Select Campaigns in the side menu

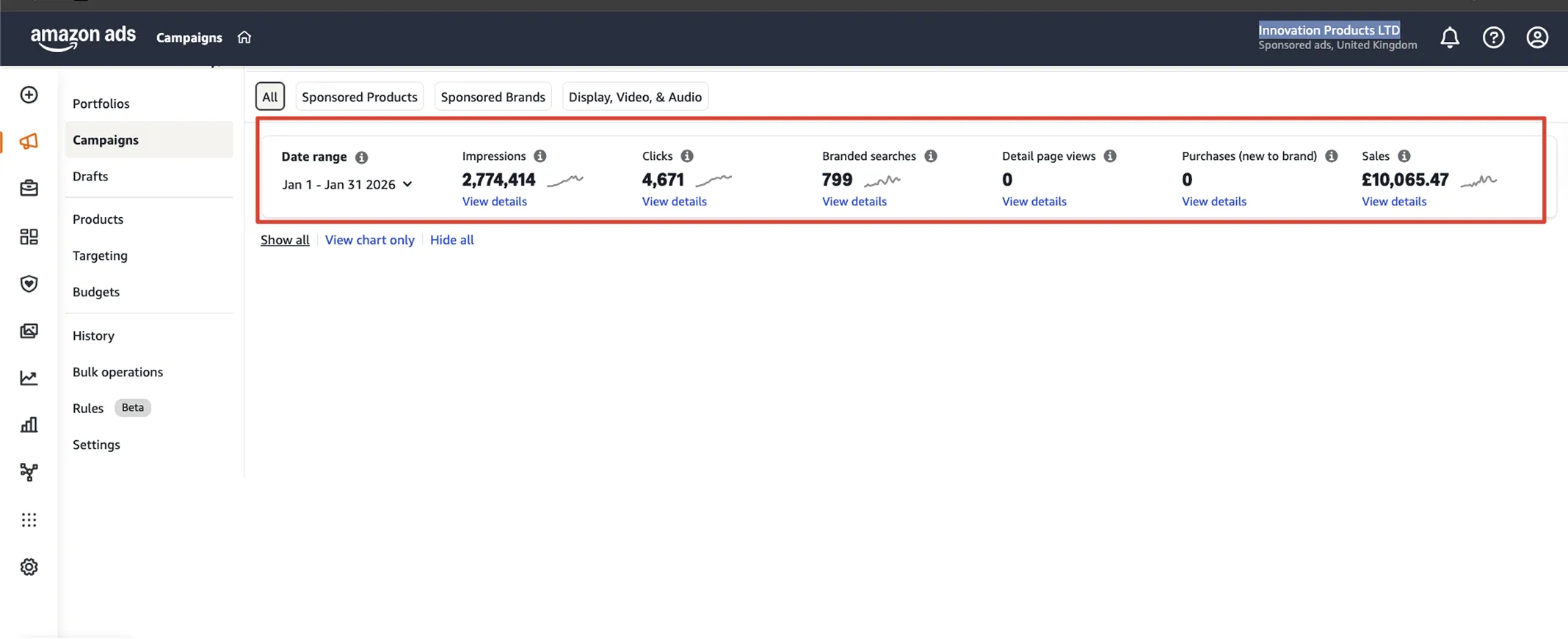click(149, 139)
